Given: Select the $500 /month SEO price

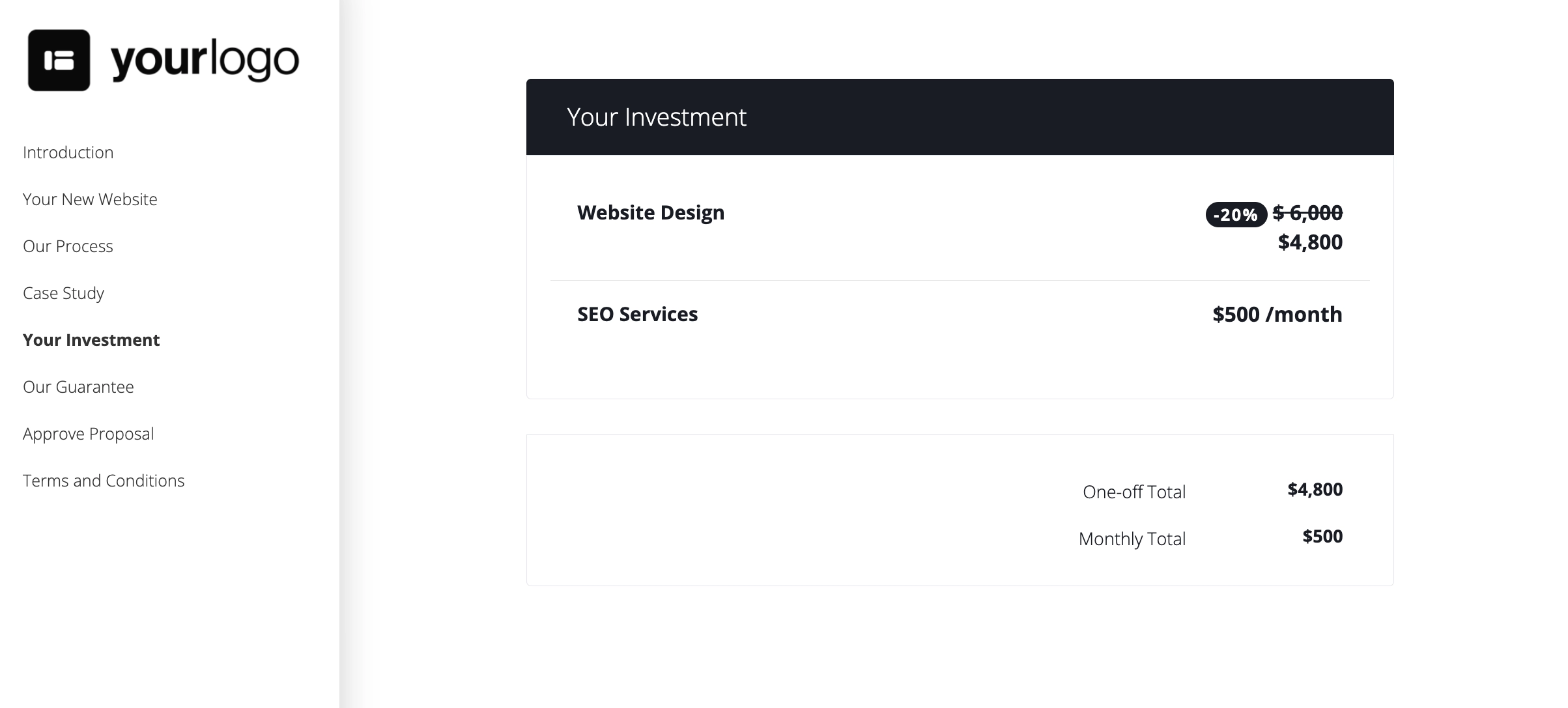Looking at the screenshot, I should (x=1277, y=314).
